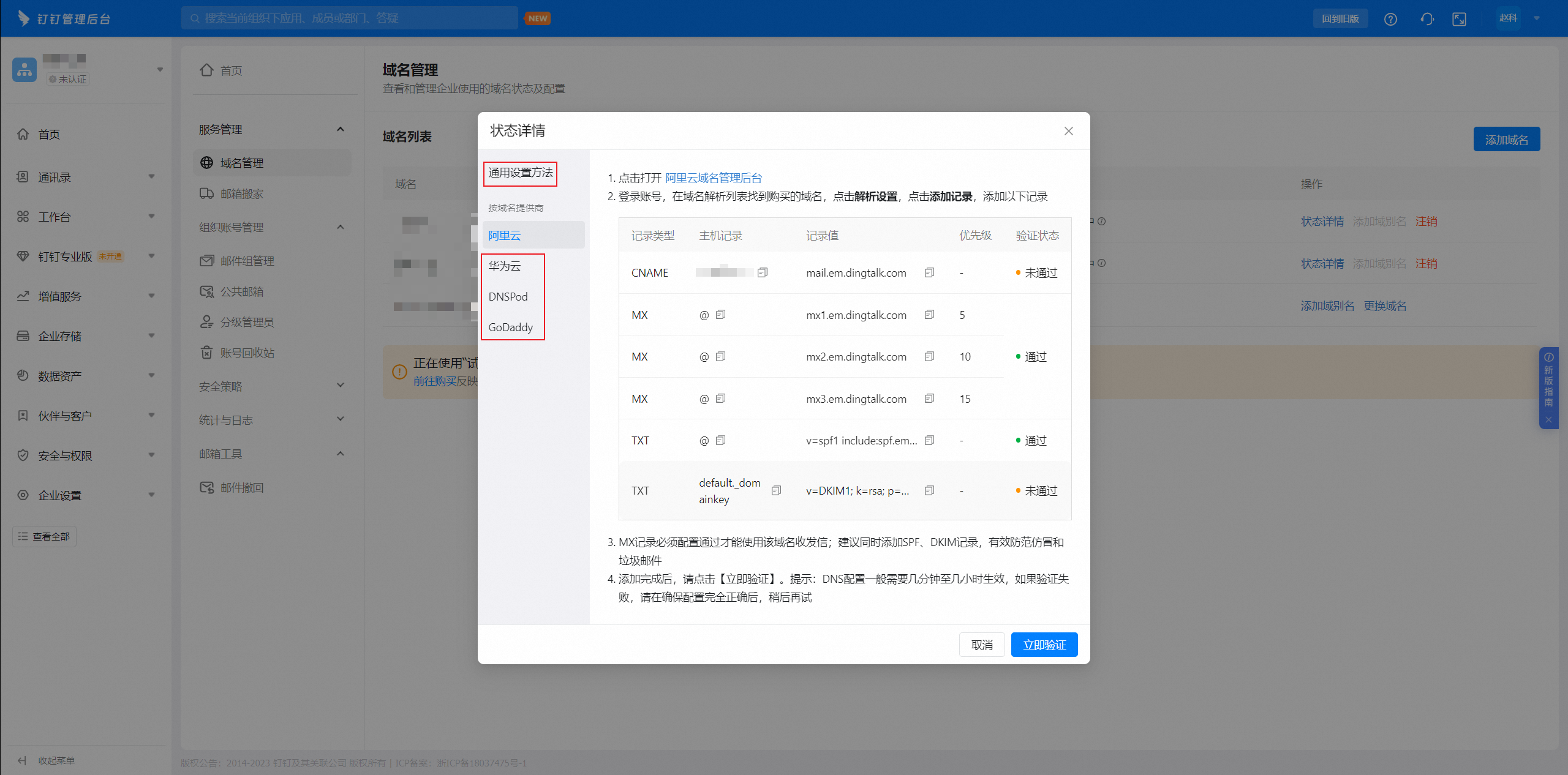This screenshot has height=775, width=1568.
Task: Click info icon beside second domain status
Action: (1101, 263)
